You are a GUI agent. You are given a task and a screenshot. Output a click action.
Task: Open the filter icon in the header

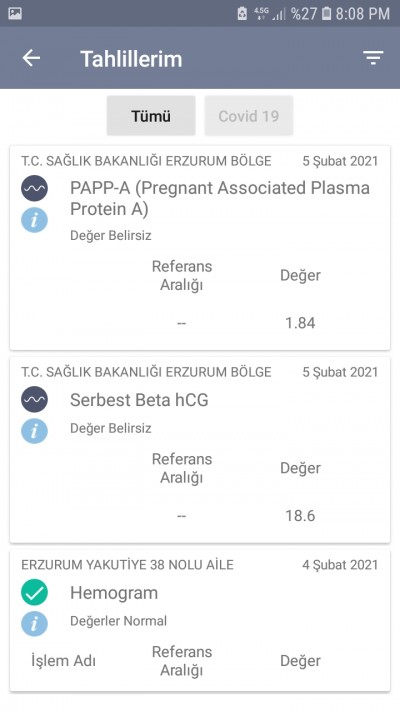[x=373, y=58]
